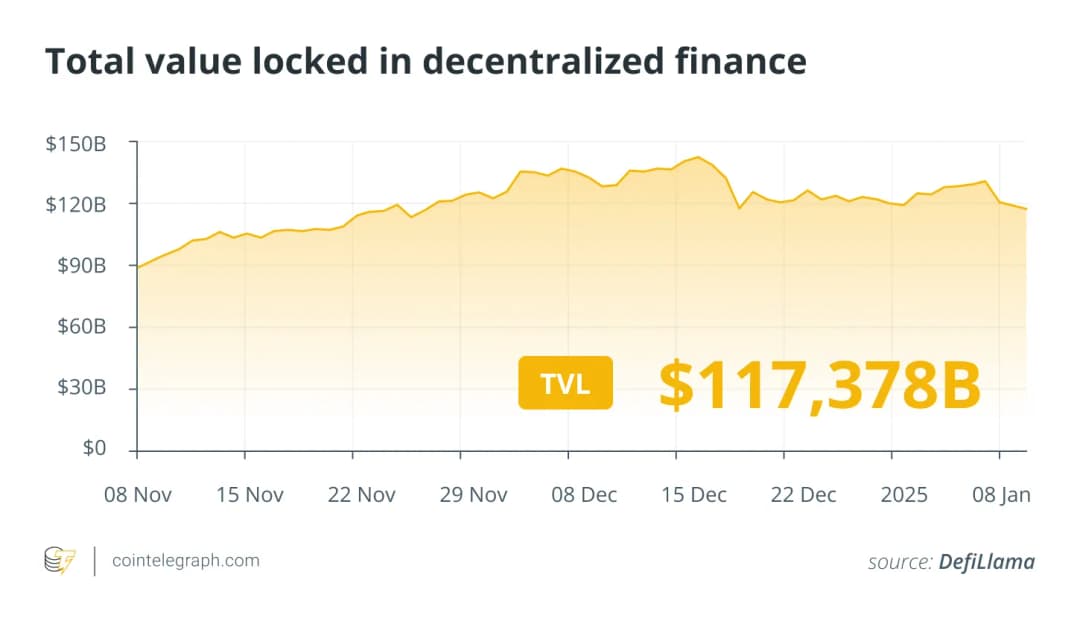Select the 08 Nov date label
The width and height of the screenshot is (1080, 621).
(x=140, y=494)
